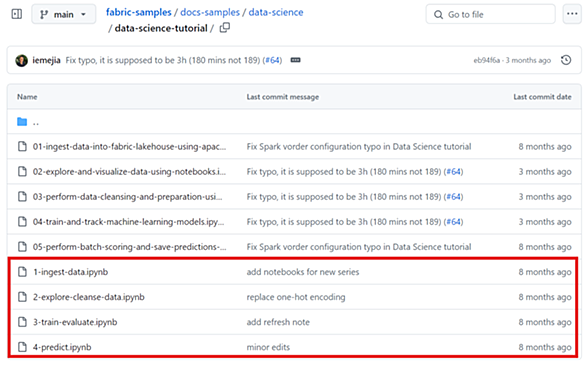Open the 3-train-evaluate.ipynb notebook
The width and height of the screenshot is (586, 372).
tap(75, 322)
